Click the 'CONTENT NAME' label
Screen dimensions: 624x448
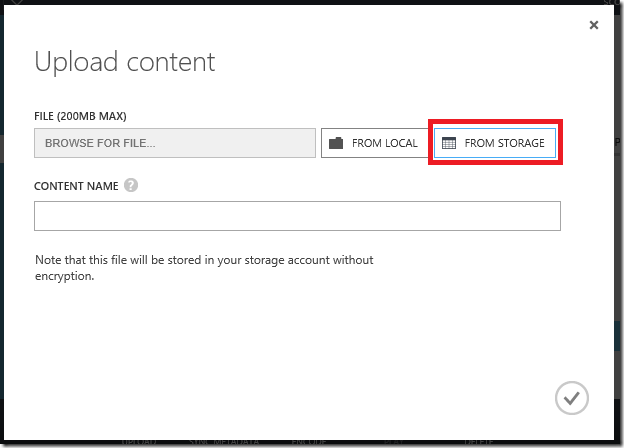[x=76, y=186]
